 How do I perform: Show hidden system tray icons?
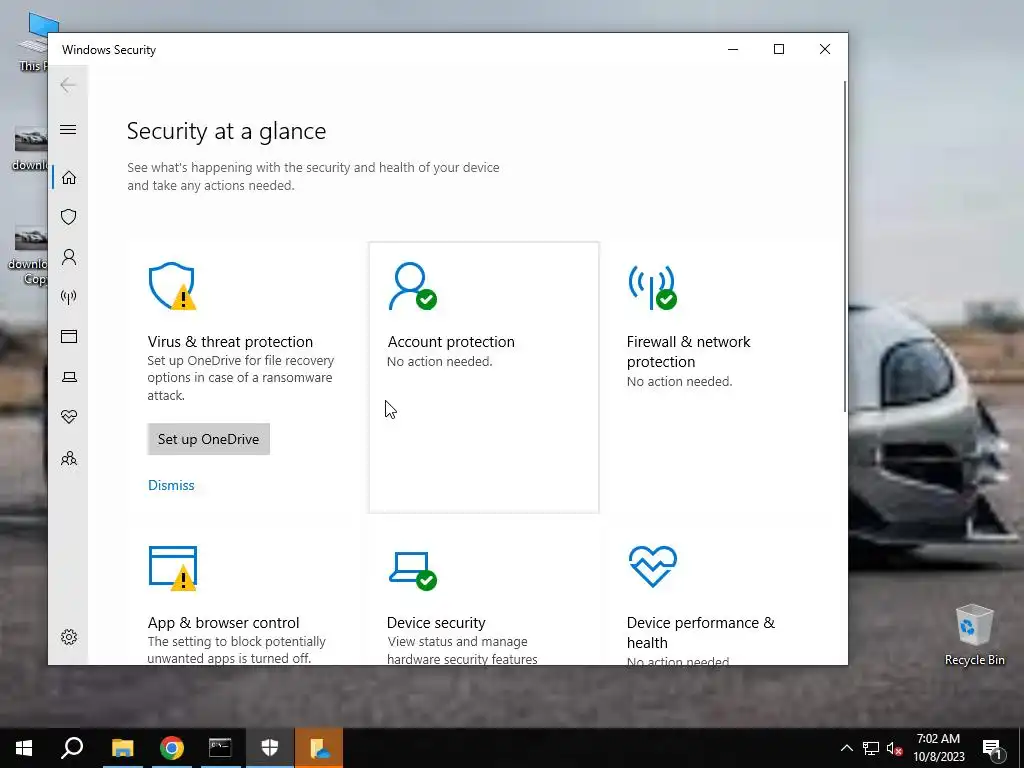pyautogui.click(x=846, y=748)
